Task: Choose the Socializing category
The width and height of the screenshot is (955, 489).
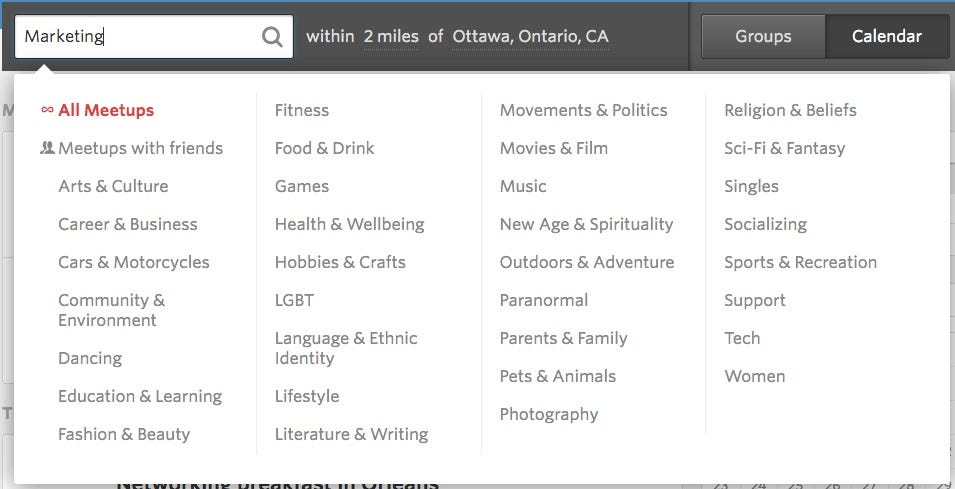Action: (x=766, y=224)
